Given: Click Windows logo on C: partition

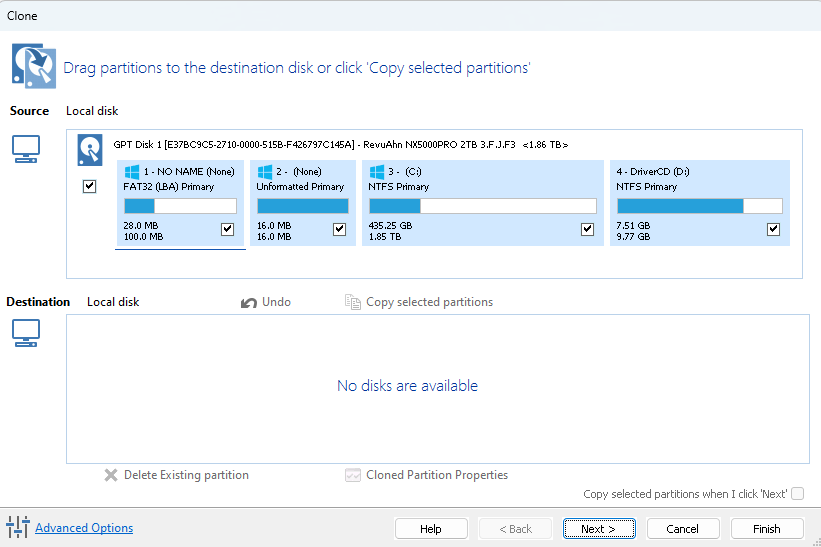Looking at the screenshot, I should coord(377,172).
